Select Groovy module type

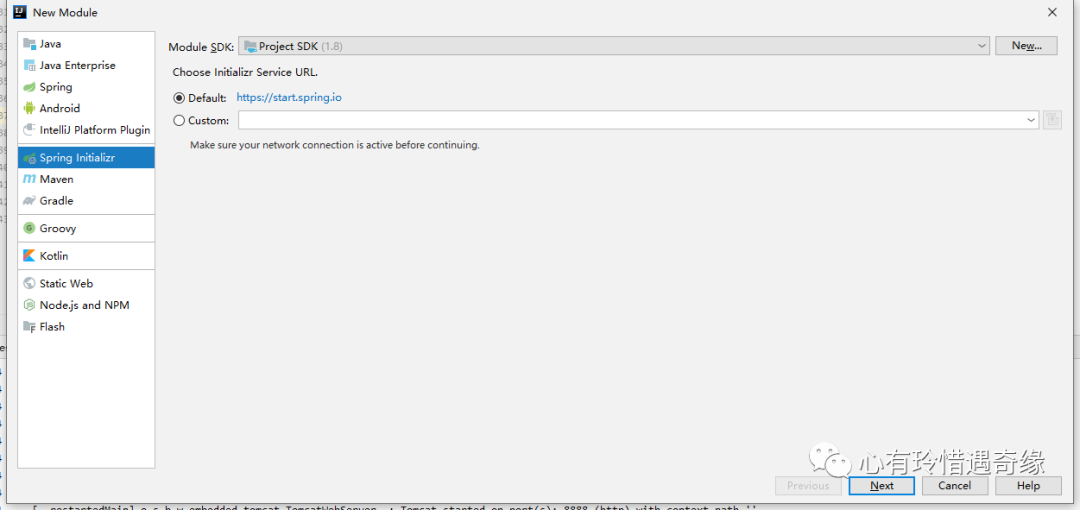86,228
